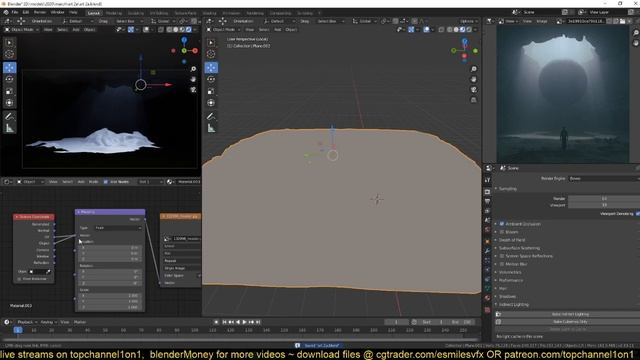Toggle Viewport Denoising checkbox
Screen dimensions: 640x360
pos(638,213)
